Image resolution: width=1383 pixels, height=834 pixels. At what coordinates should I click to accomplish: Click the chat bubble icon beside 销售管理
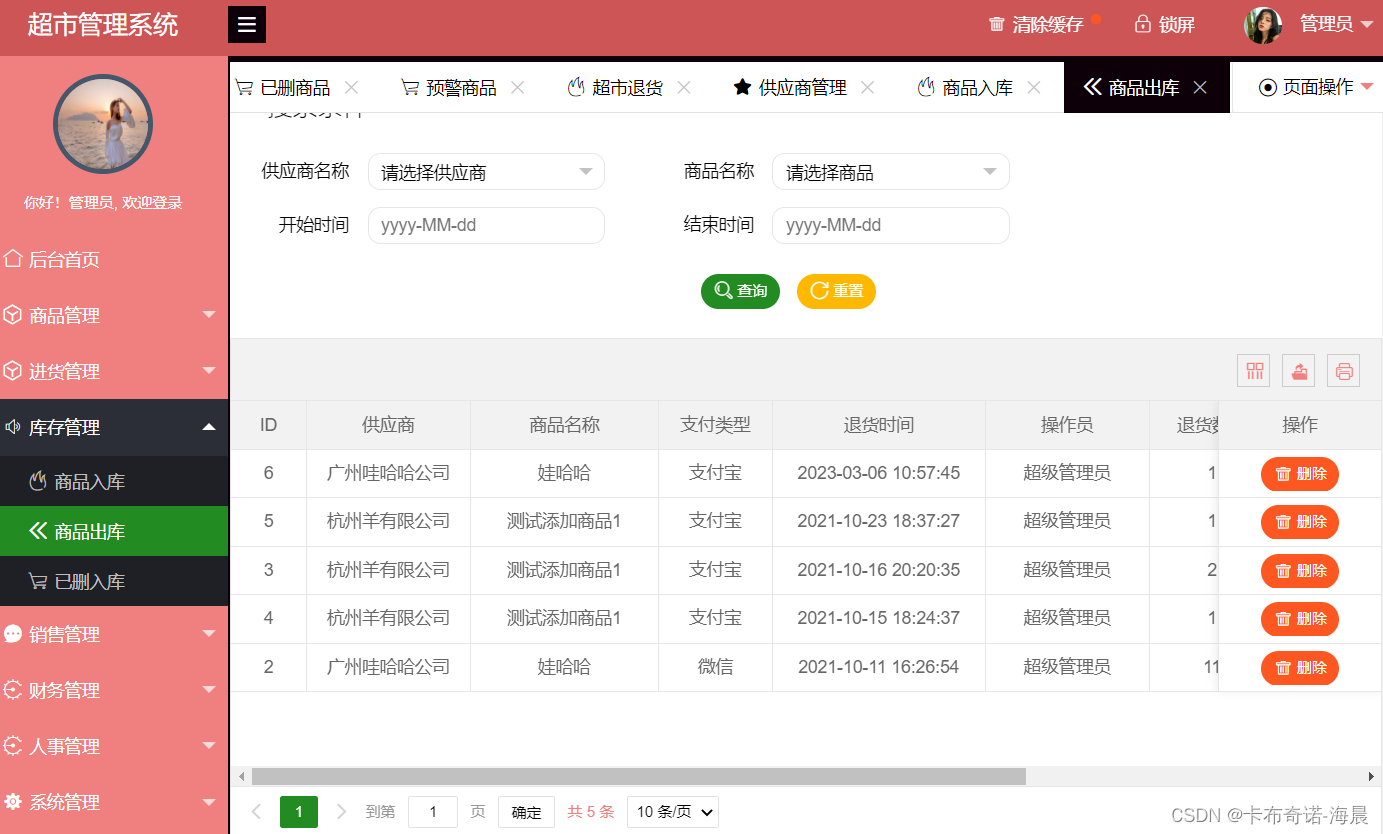[x=13, y=634]
